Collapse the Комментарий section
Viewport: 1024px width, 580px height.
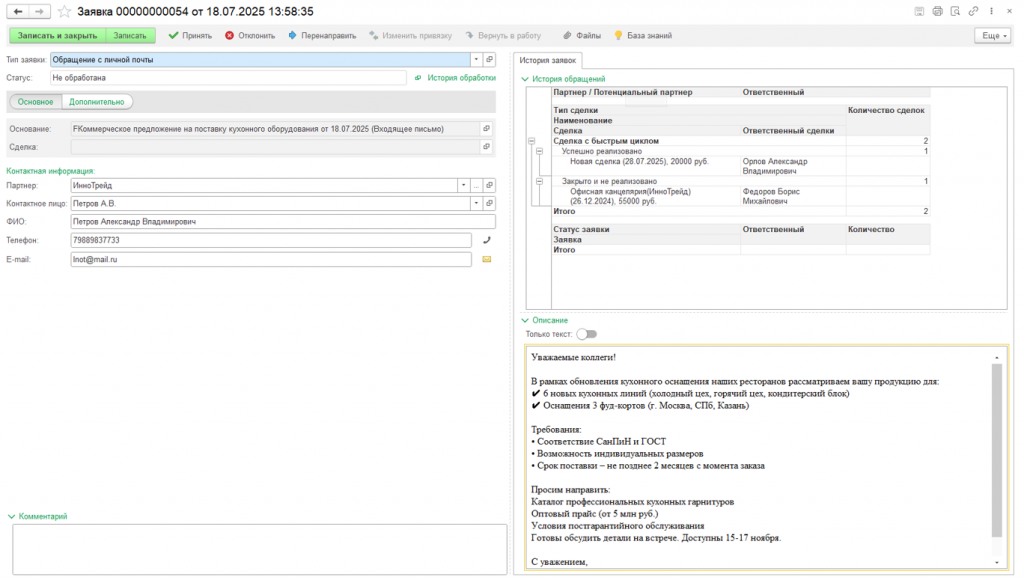coord(12,516)
